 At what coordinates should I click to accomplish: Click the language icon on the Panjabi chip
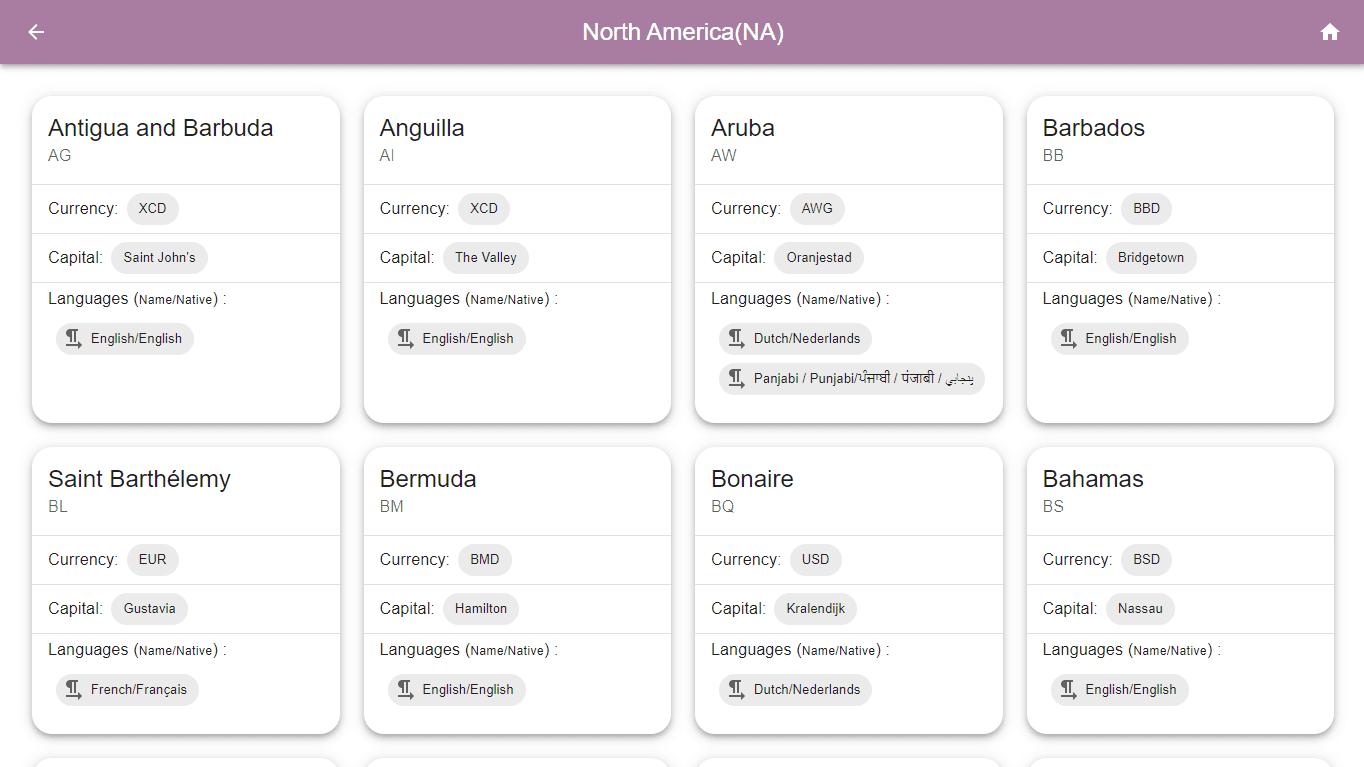pyautogui.click(x=736, y=378)
